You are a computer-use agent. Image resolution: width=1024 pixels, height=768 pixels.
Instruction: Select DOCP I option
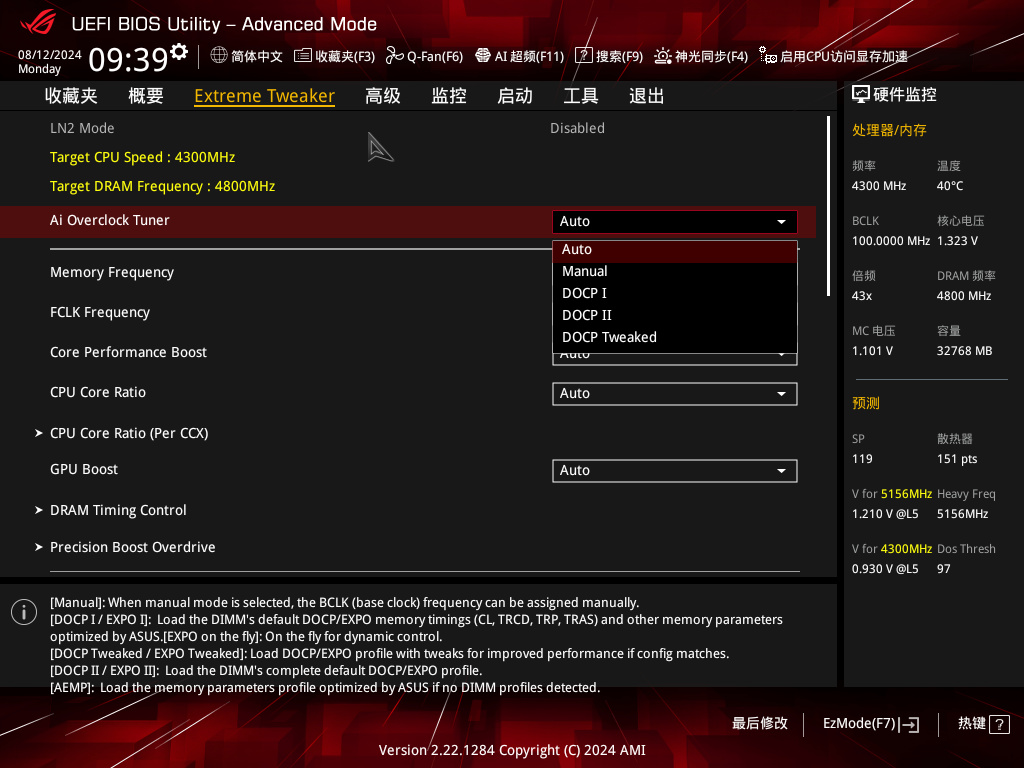pyautogui.click(x=675, y=294)
